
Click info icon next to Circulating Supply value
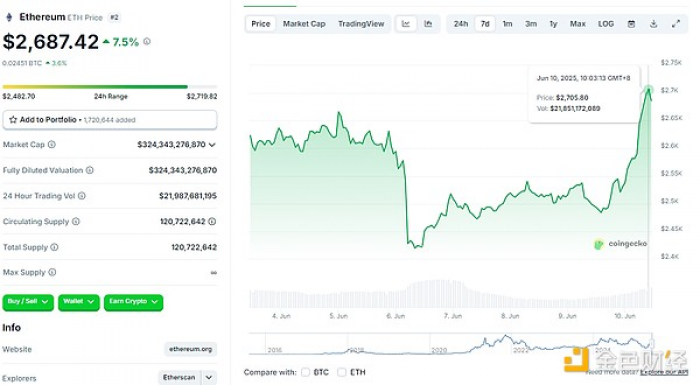[x=212, y=221]
